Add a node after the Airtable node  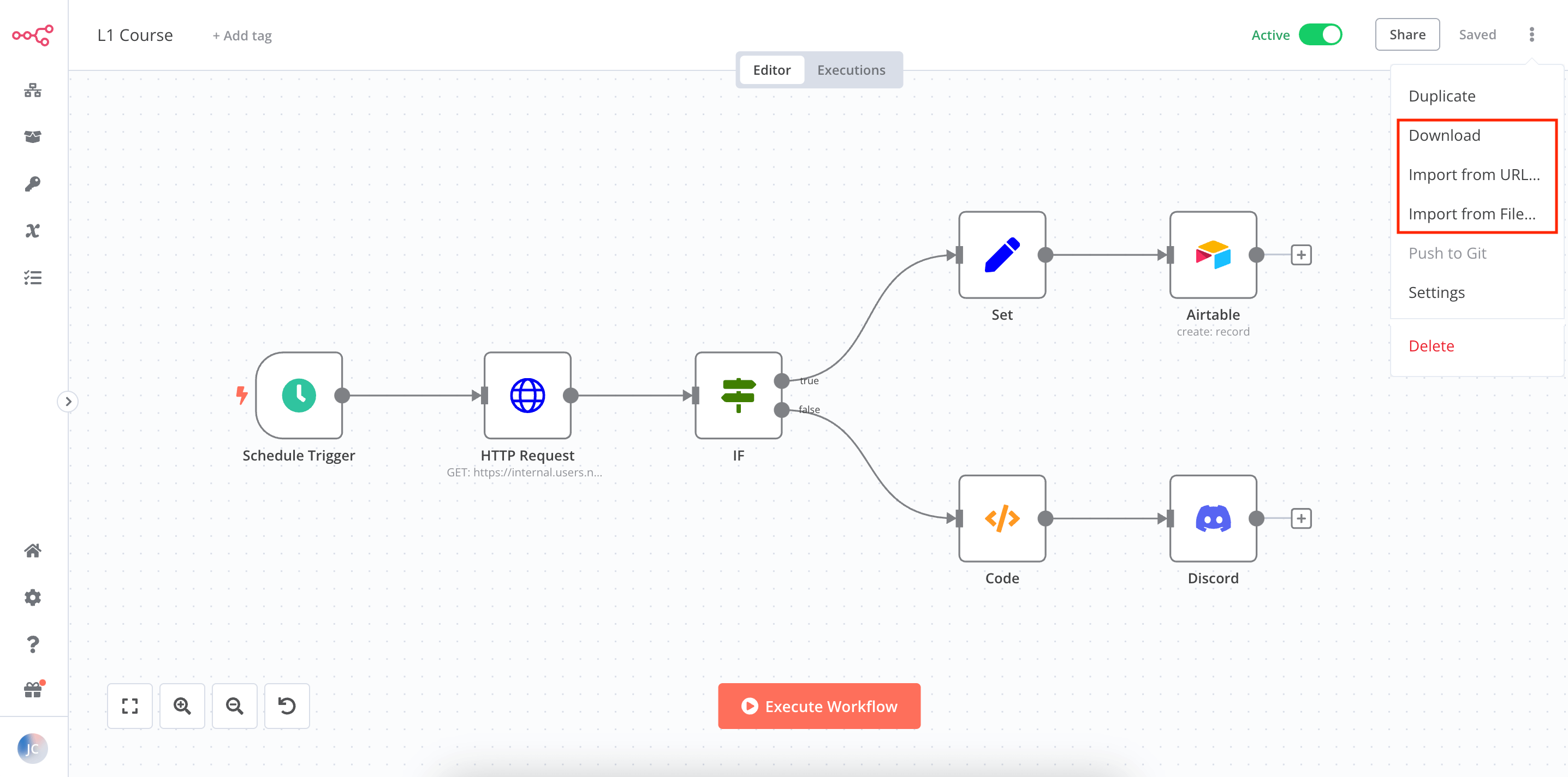click(1301, 255)
